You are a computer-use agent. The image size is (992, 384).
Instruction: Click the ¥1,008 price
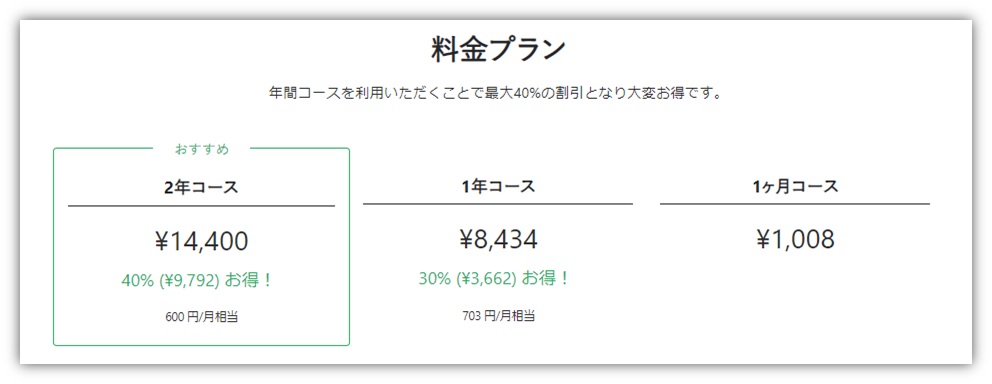click(x=795, y=239)
